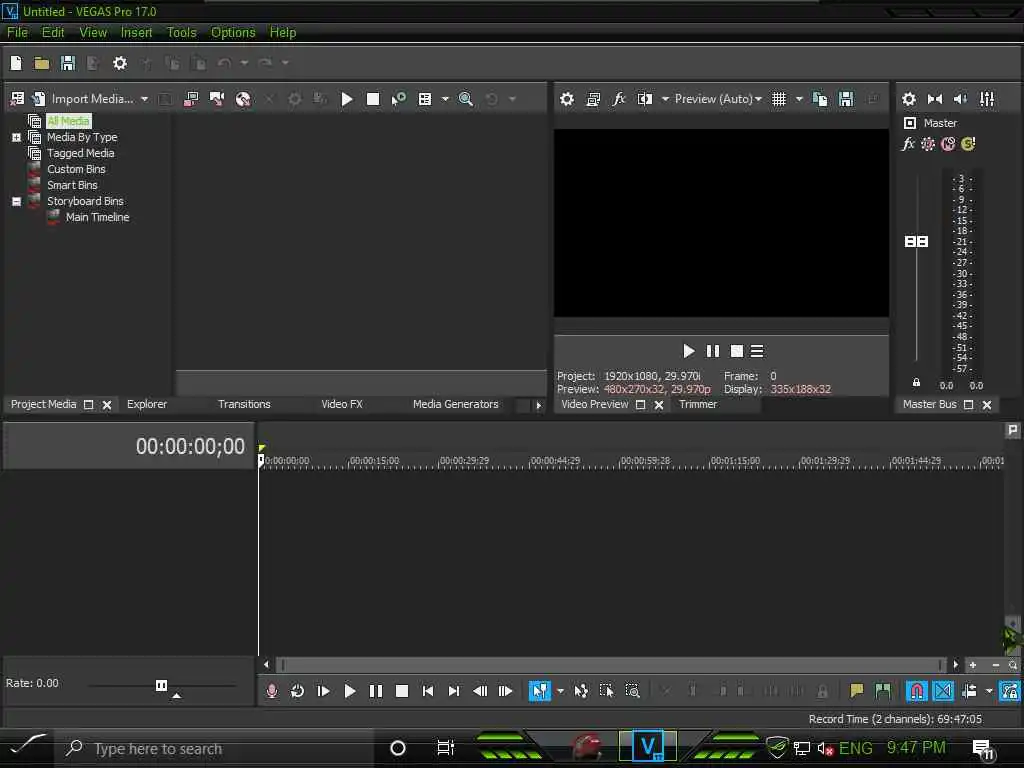Viewport: 1024px width, 768px height.
Task: Click Windows taskbar search box
Action: [x=216, y=748]
